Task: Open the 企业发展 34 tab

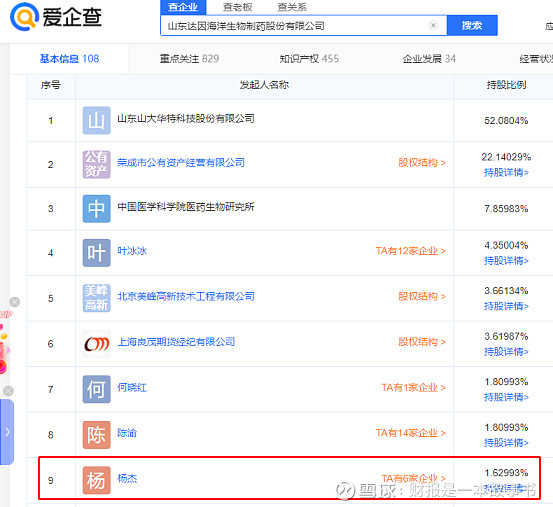Action: (x=429, y=59)
